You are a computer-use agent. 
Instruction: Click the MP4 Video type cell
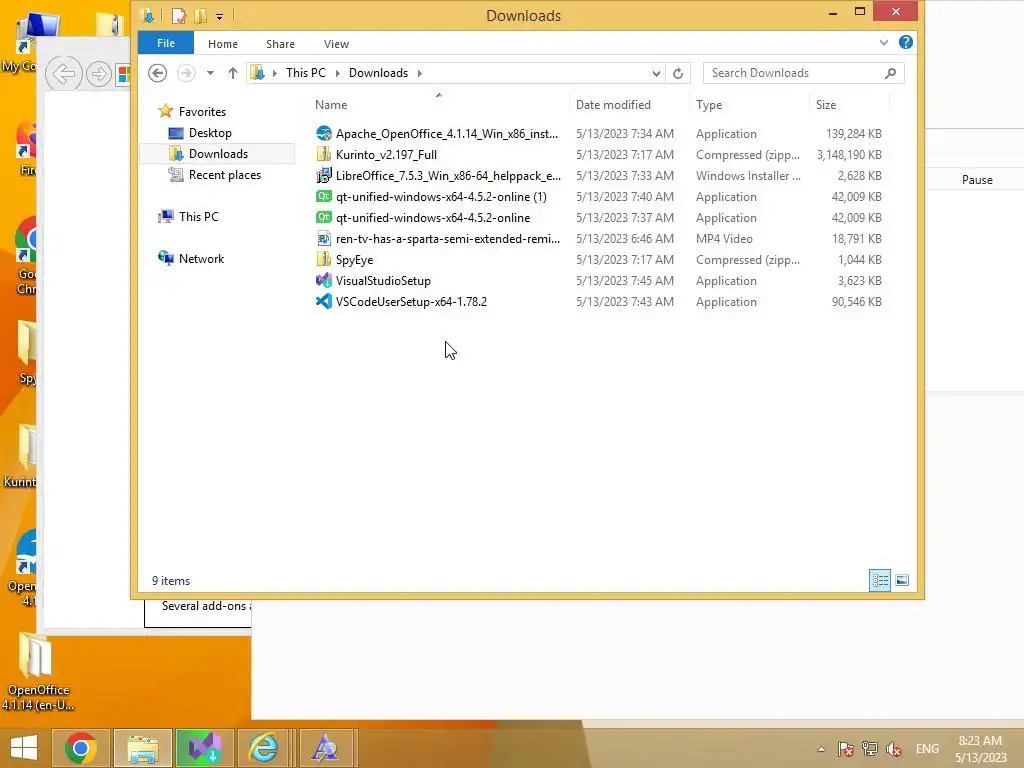(724, 239)
